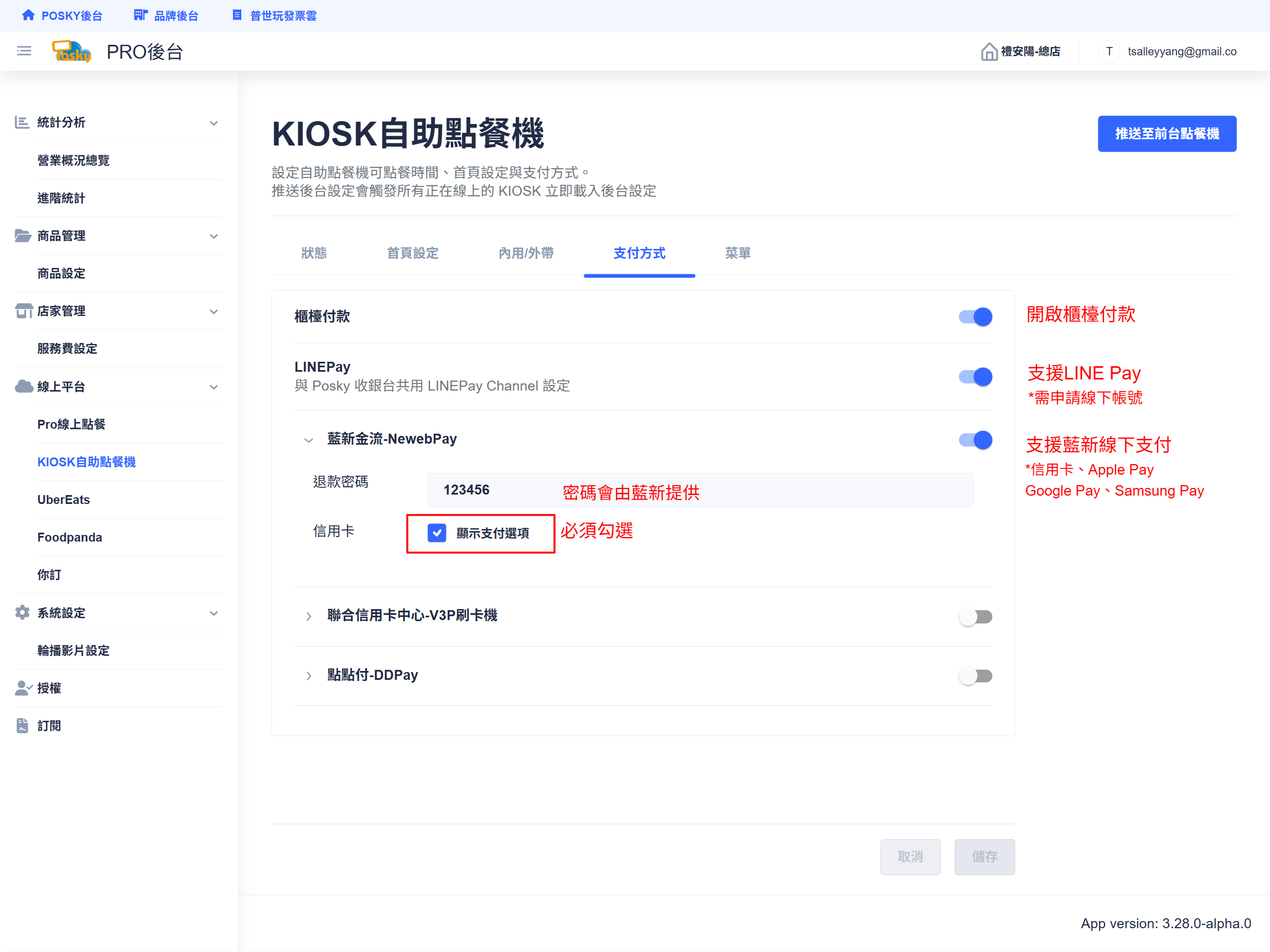
Task: Click the 取消 button
Action: tap(910, 857)
